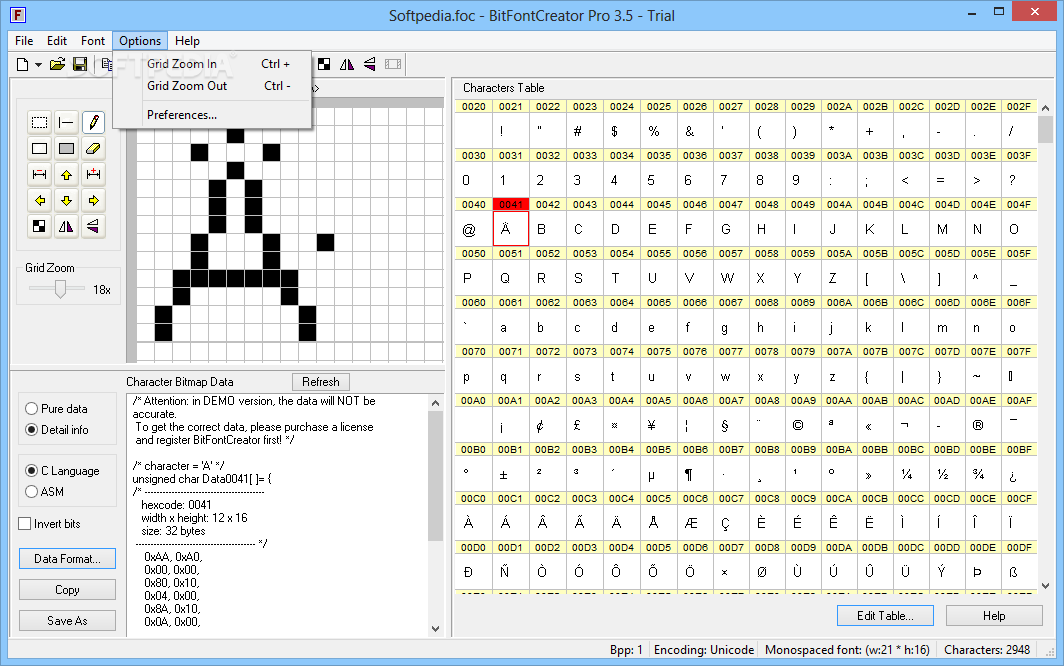This screenshot has height=666, width=1064.
Task: Click the "Encoding: Unicode" status bar entry
Action: 704,650
